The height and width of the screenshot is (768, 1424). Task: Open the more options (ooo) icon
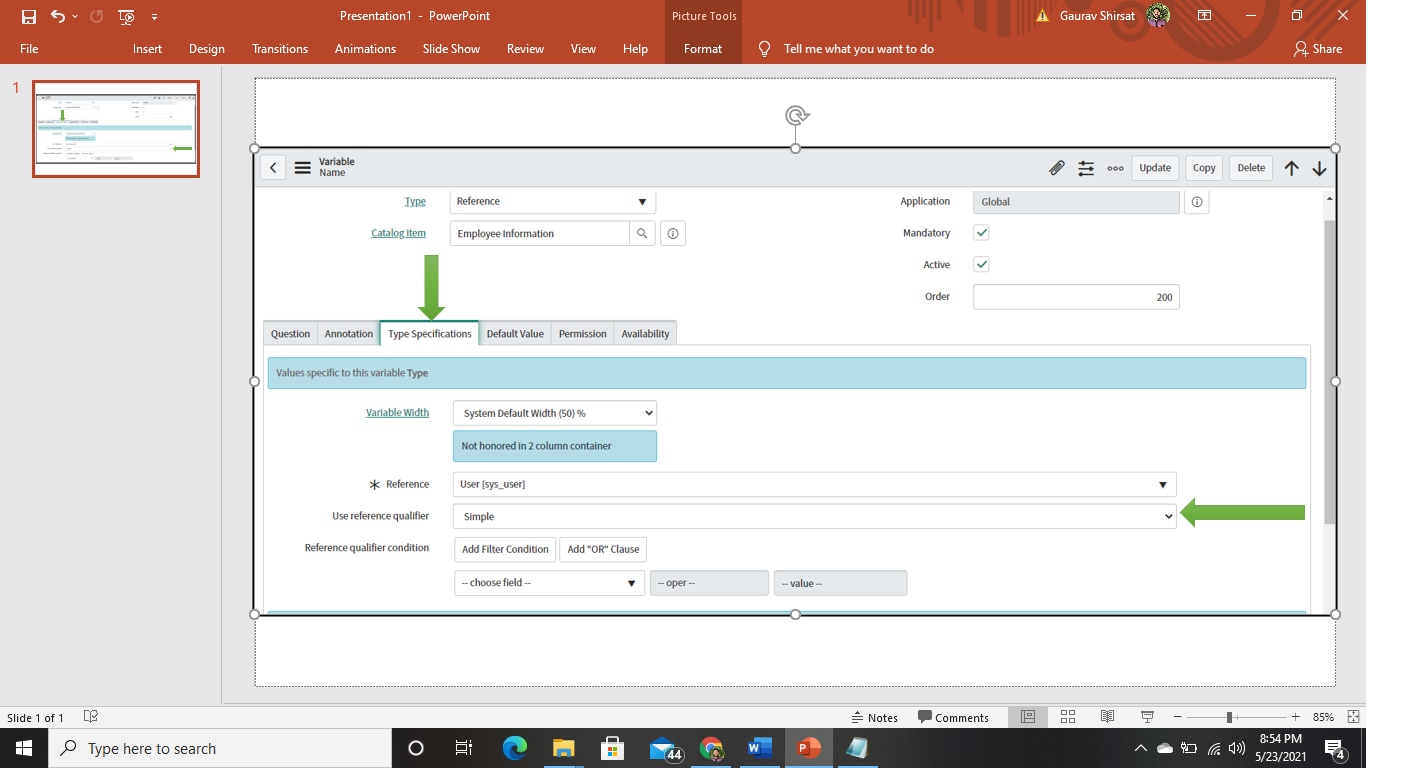click(x=1115, y=168)
